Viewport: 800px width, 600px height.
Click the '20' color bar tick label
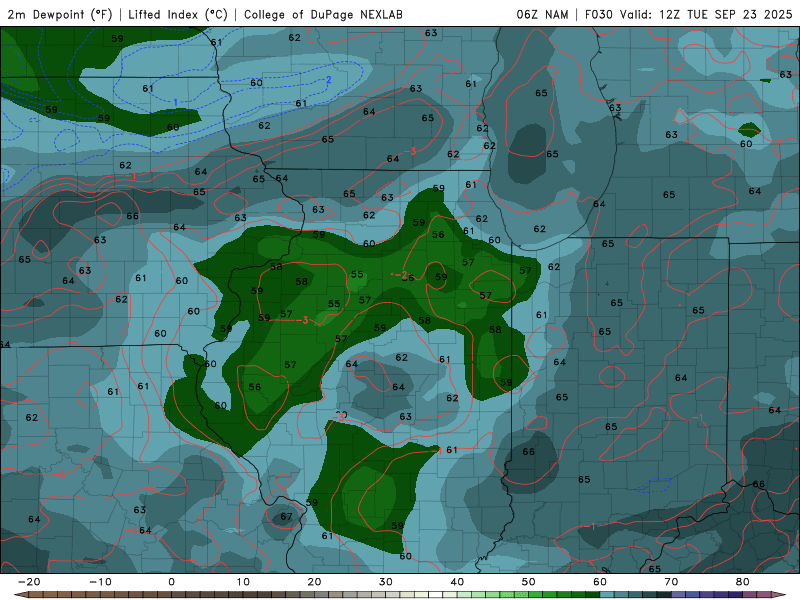click(x=314, y=582)
